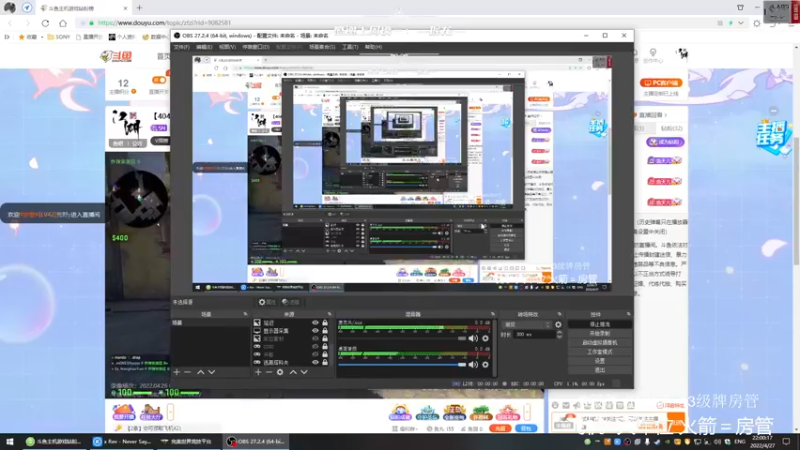Increase transition duration with stepper arrows
800x450 pixels.
(559, 333)
